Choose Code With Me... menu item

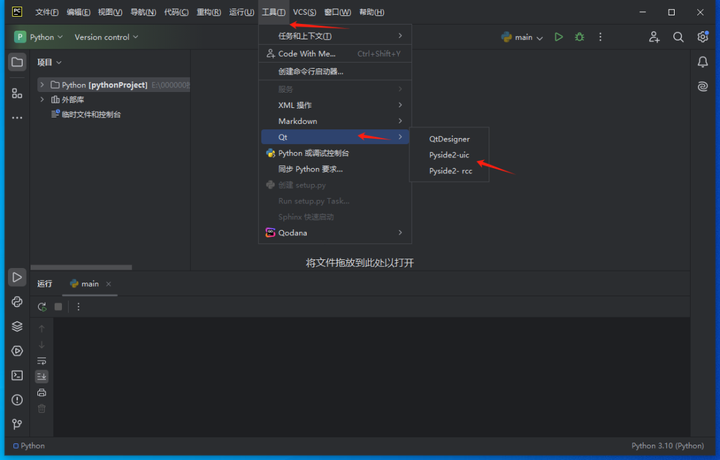[335, 54]
